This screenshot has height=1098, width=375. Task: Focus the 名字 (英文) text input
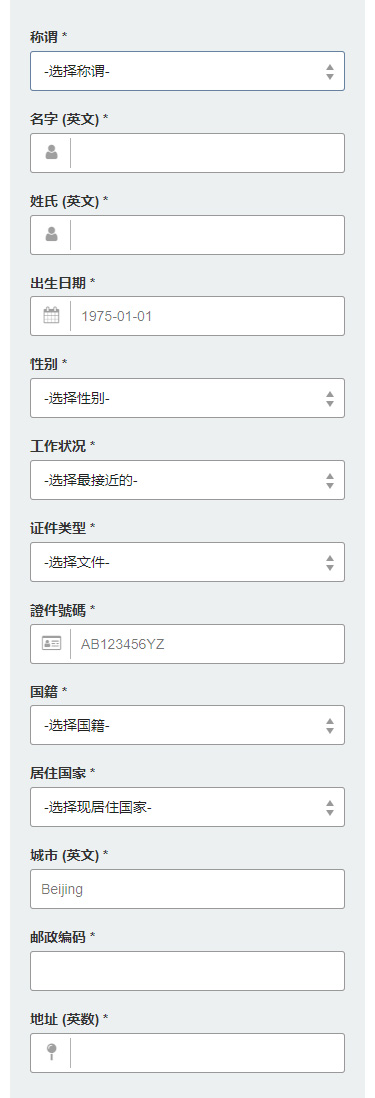(207, 153)
